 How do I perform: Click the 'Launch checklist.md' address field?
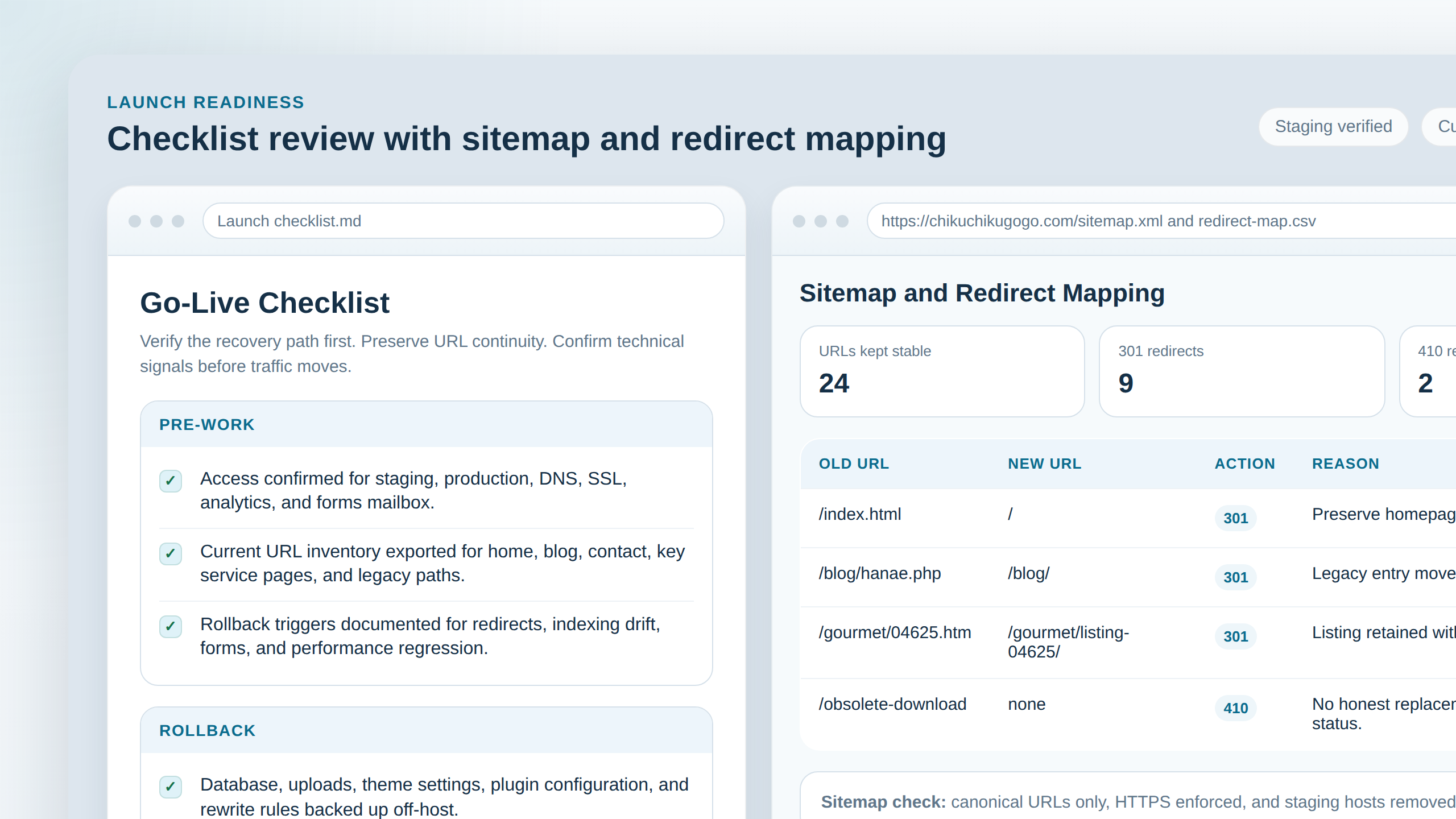(463, 221)
